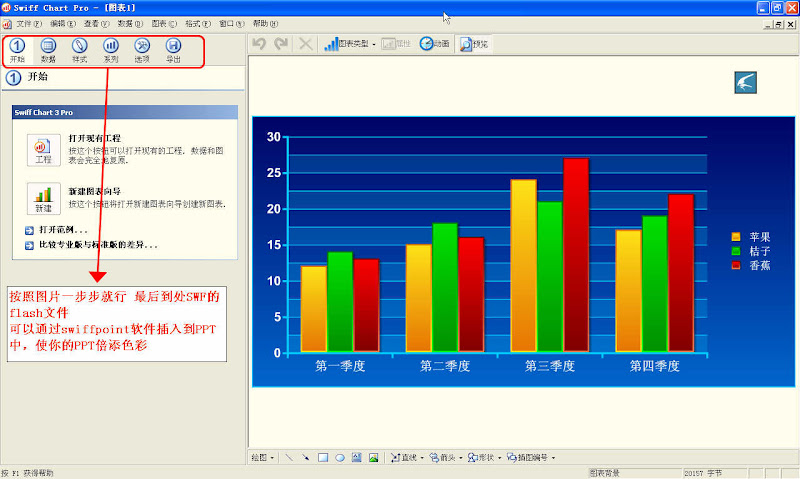Open the 格式 (Format) menu
800x479 pixels.
click(x=198, y=23)
